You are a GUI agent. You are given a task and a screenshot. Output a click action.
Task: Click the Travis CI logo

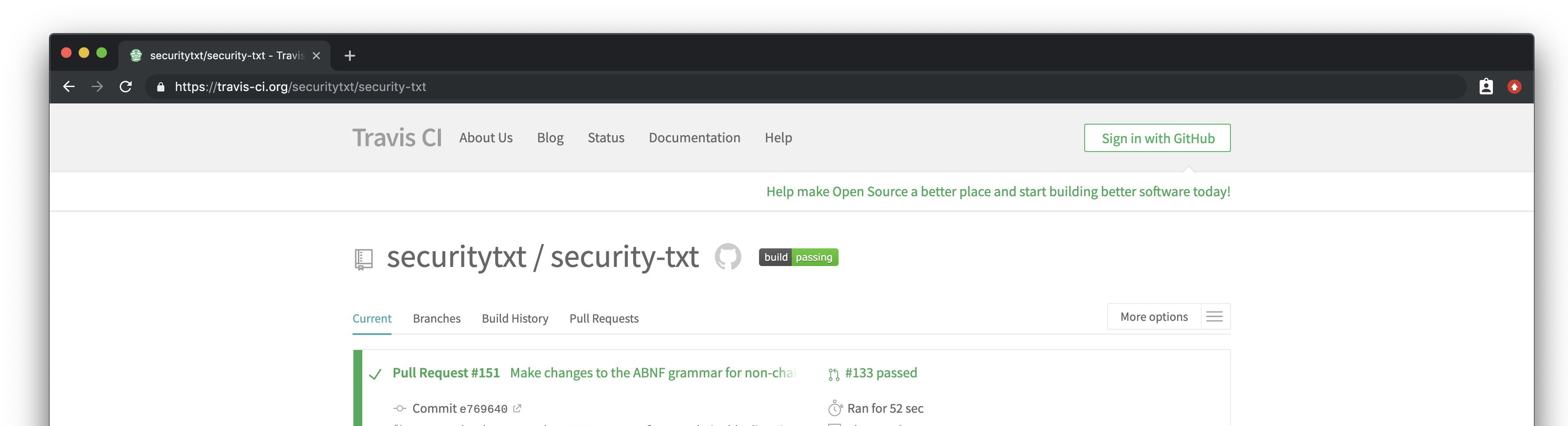[x=397, y=137]
